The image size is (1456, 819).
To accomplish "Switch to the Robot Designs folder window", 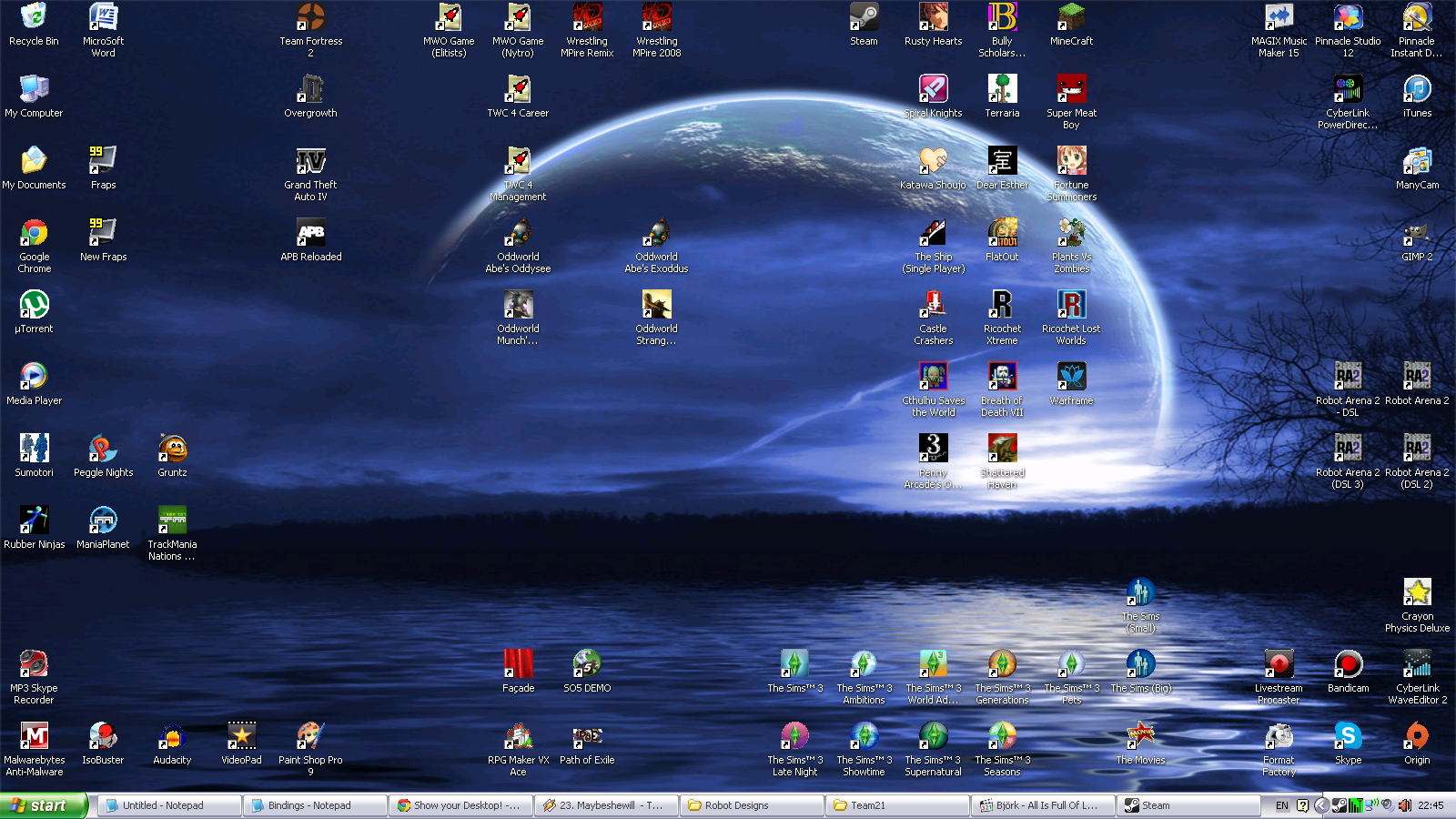I will click(751, 805).
